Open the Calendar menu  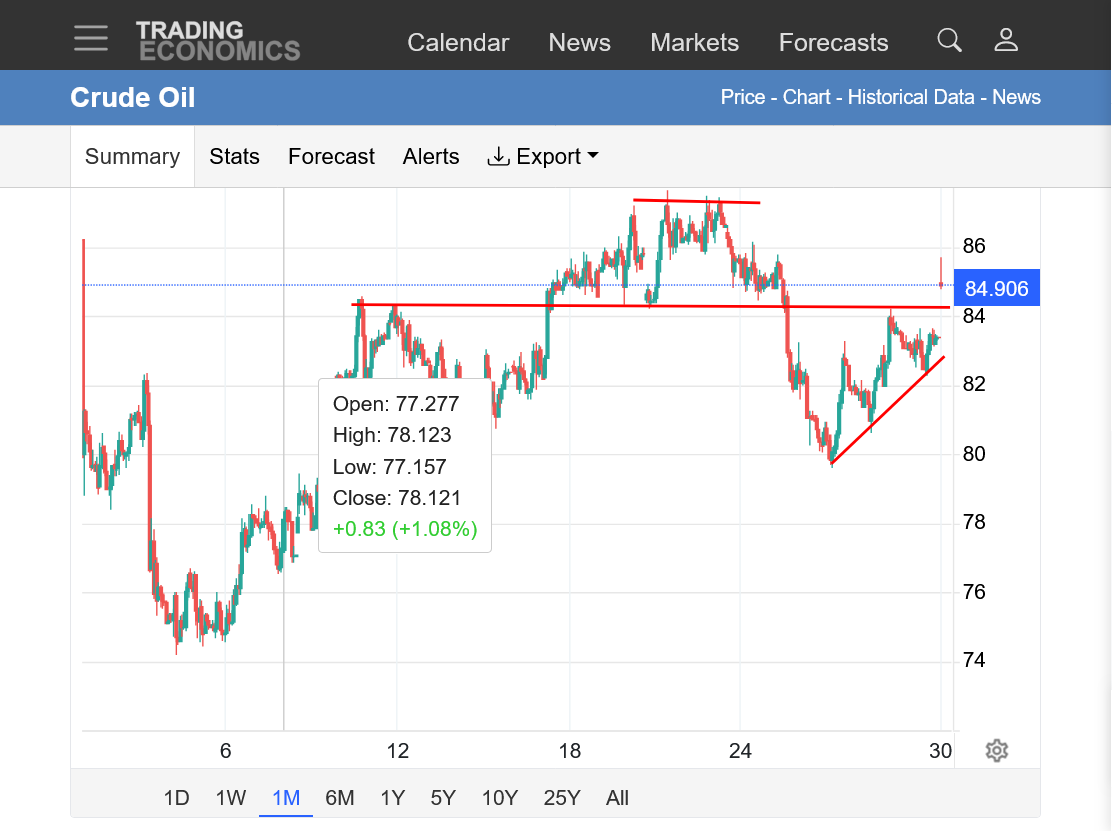pyautogui.click(x=458, y=43)
